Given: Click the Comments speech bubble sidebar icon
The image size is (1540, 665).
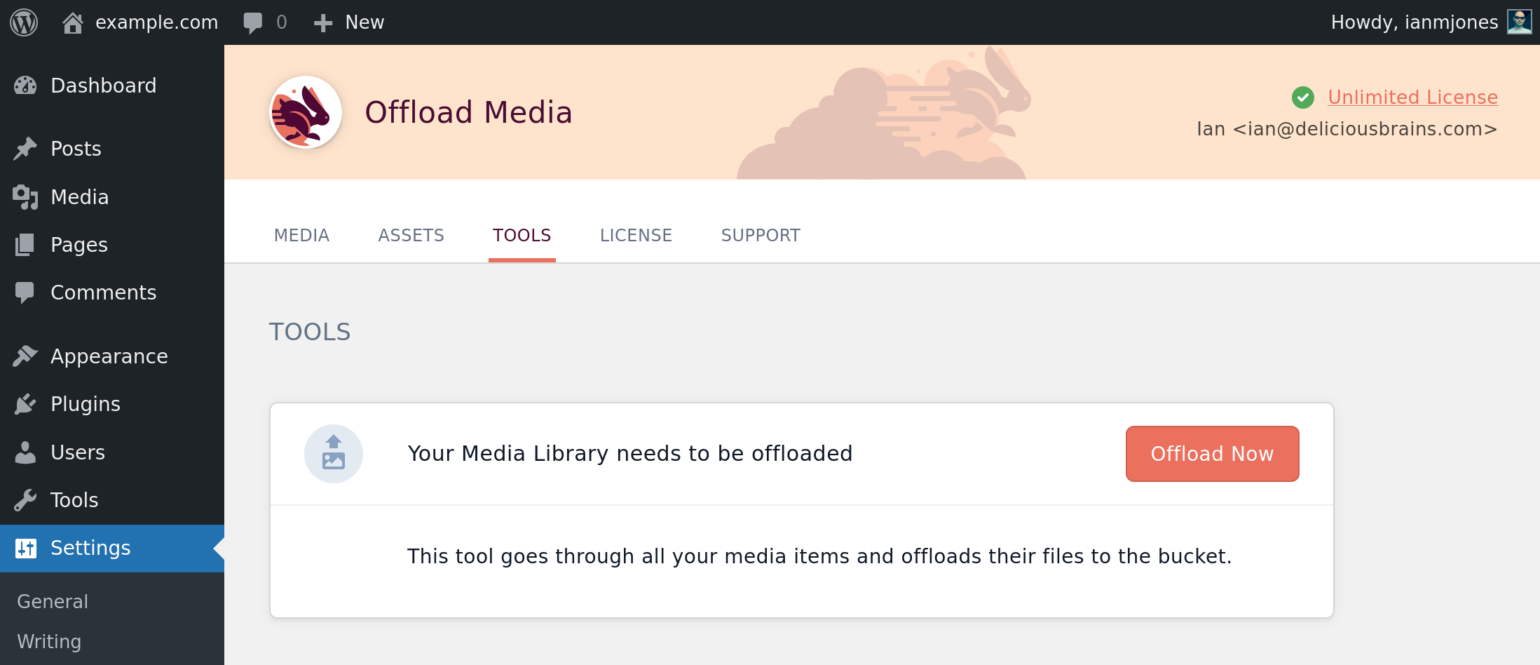Looking at the screenshot, I should coord(25,293).
